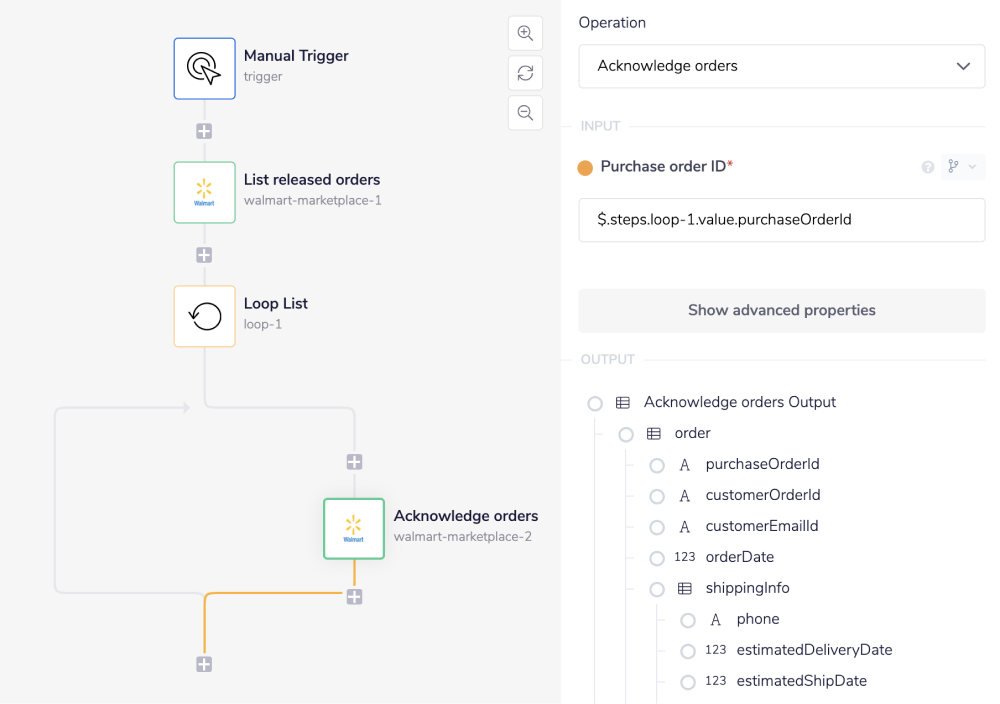Select the order object tree item

[x=692, y=433]
